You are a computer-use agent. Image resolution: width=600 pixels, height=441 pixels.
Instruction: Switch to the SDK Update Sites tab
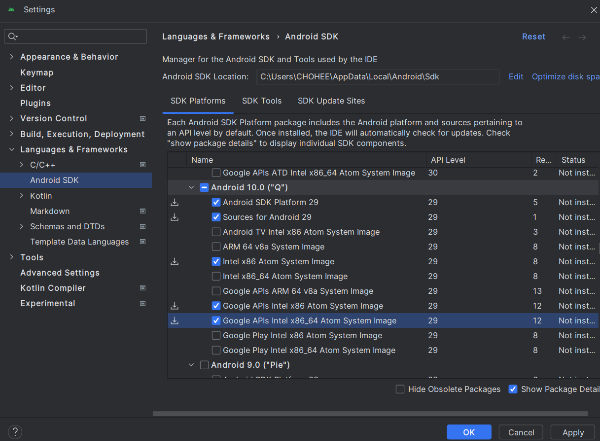pos(331,101)
